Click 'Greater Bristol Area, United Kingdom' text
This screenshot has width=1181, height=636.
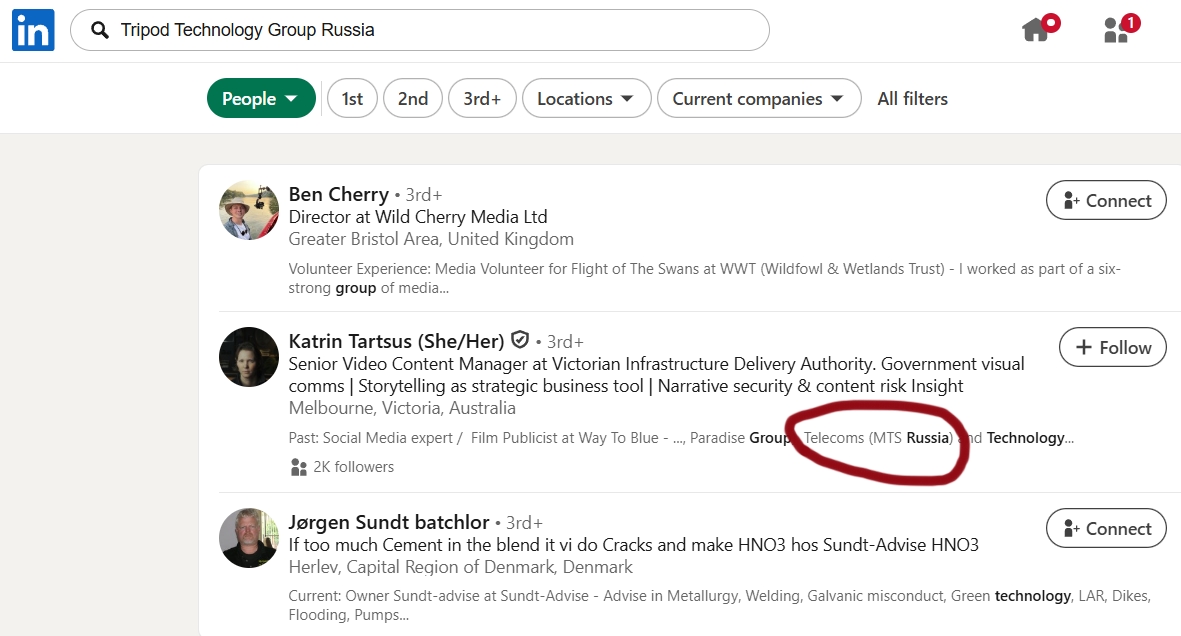431,240
